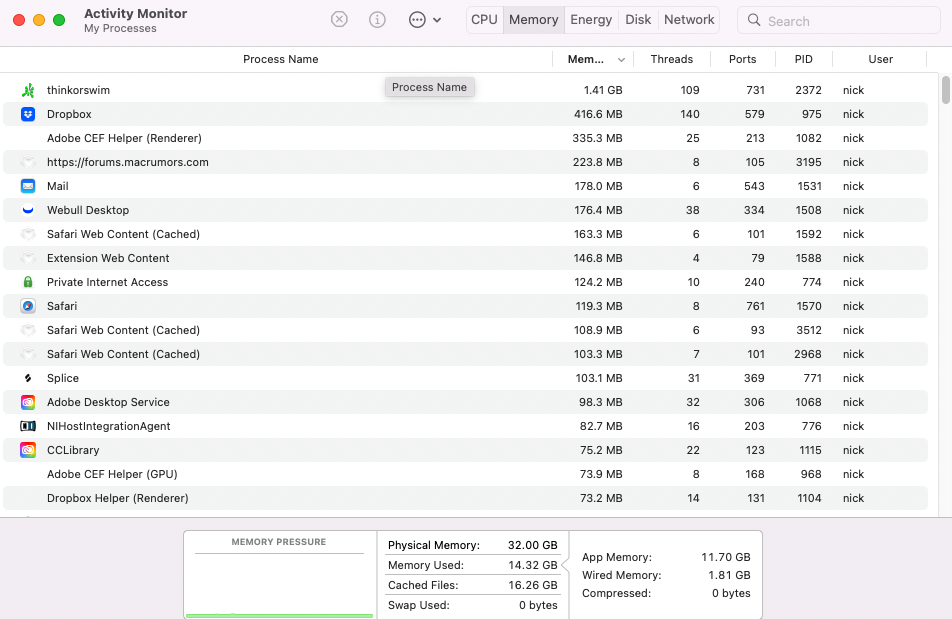
Task: Click the Webull Desktop icon
Action: pos(28,210)
